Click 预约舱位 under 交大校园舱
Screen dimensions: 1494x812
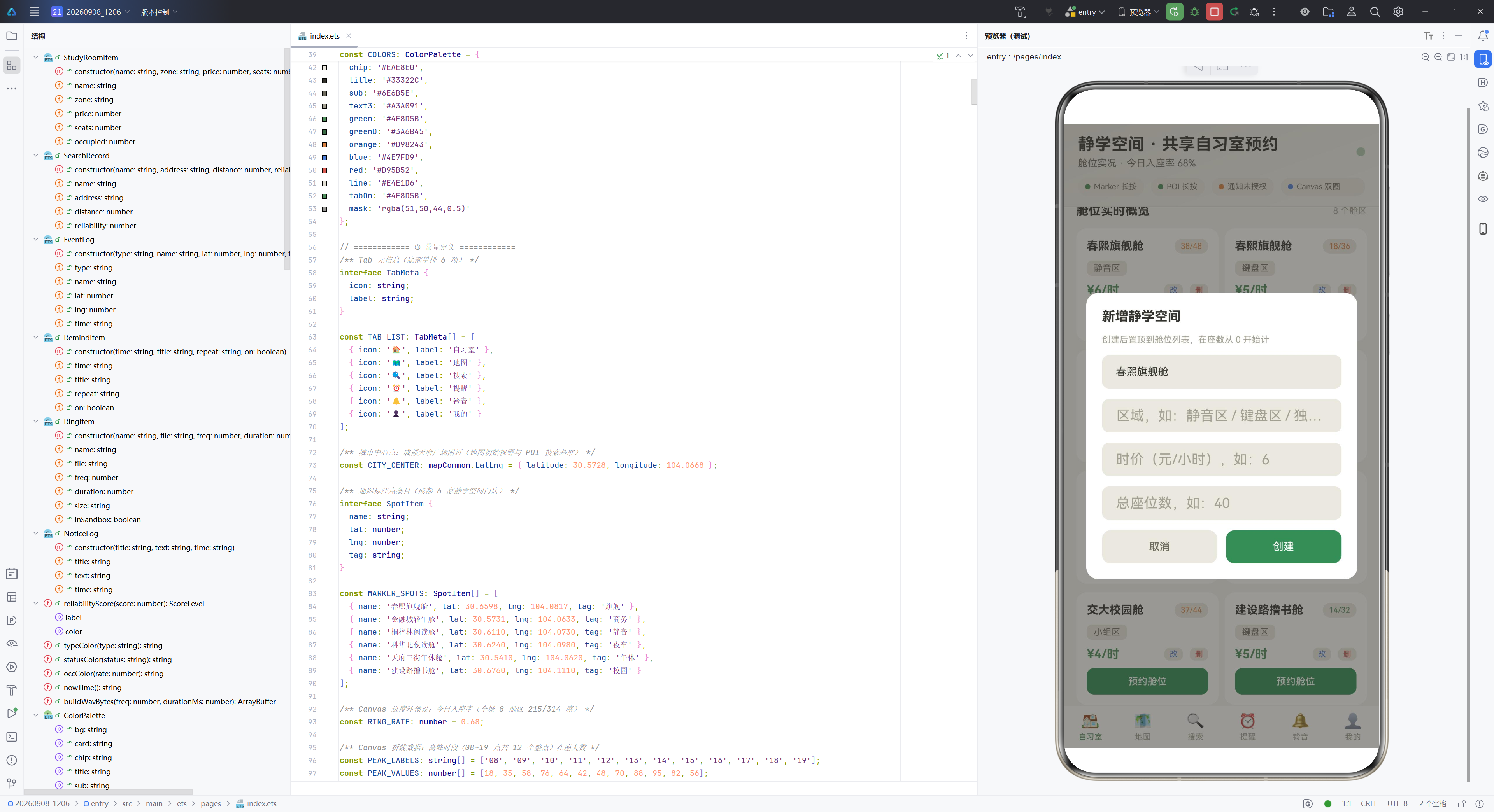[1147, 681]
